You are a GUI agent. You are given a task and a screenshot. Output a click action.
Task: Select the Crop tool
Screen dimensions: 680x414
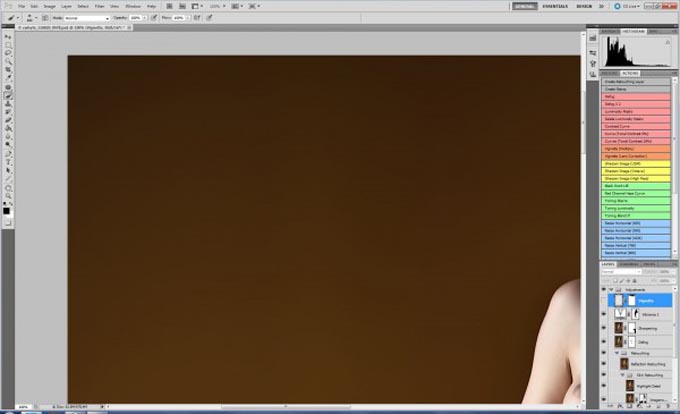pos(8,70)
